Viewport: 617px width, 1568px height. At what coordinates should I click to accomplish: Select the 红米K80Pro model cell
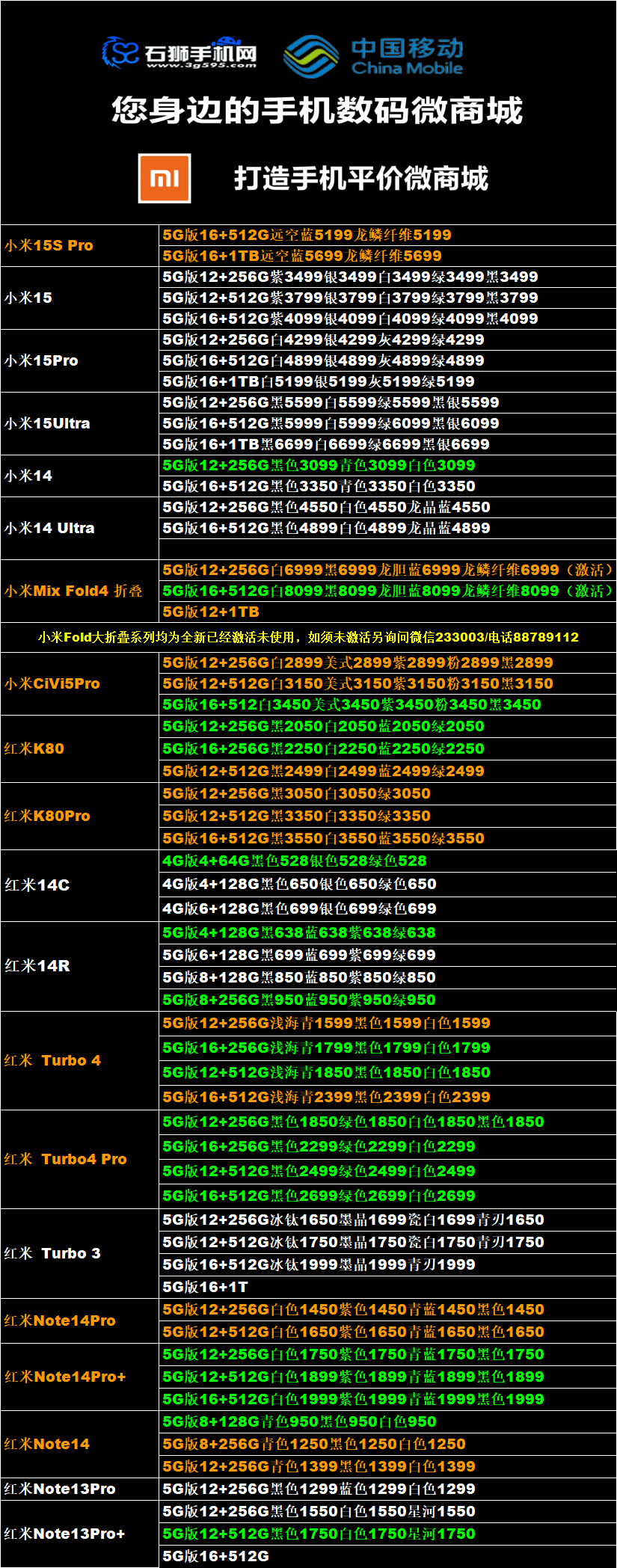tap(80, 816)
